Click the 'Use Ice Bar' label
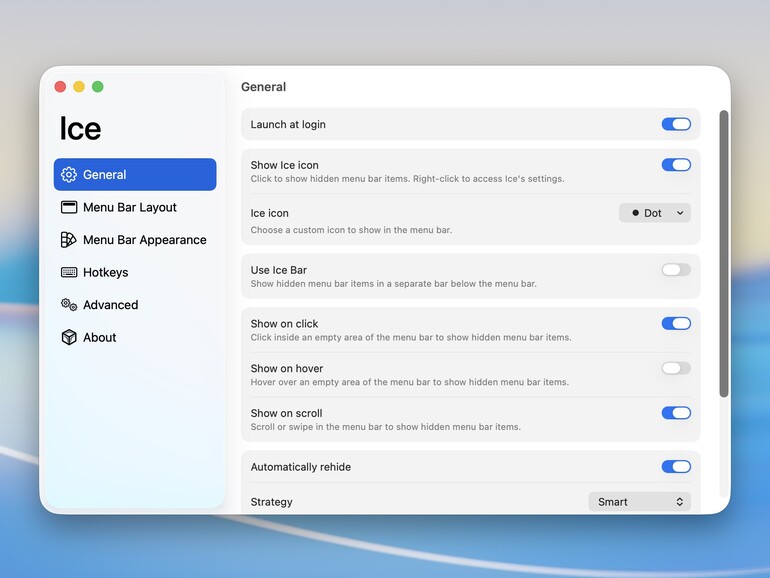The width and height of the screenshot is (770, 578). (278, 270)
